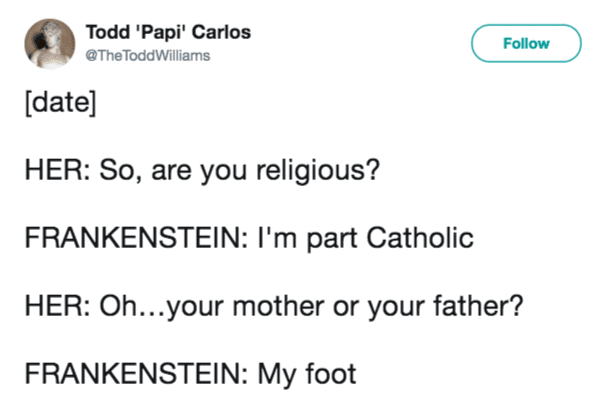Click the word 'mother' in the tweet

click(278, 306)
